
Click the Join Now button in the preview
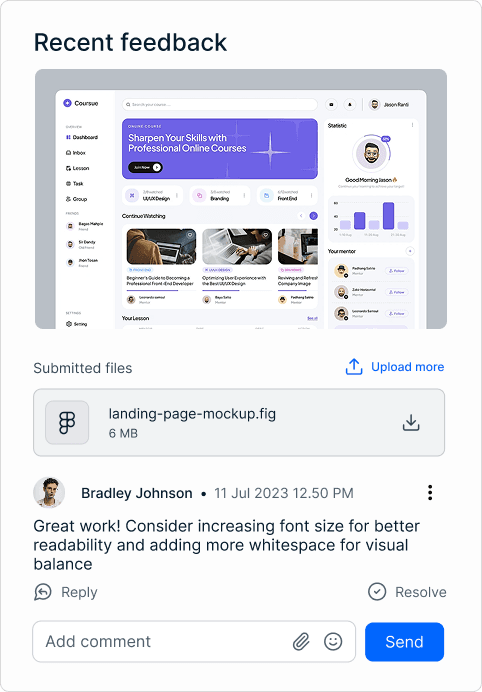[x=145, y=167]
